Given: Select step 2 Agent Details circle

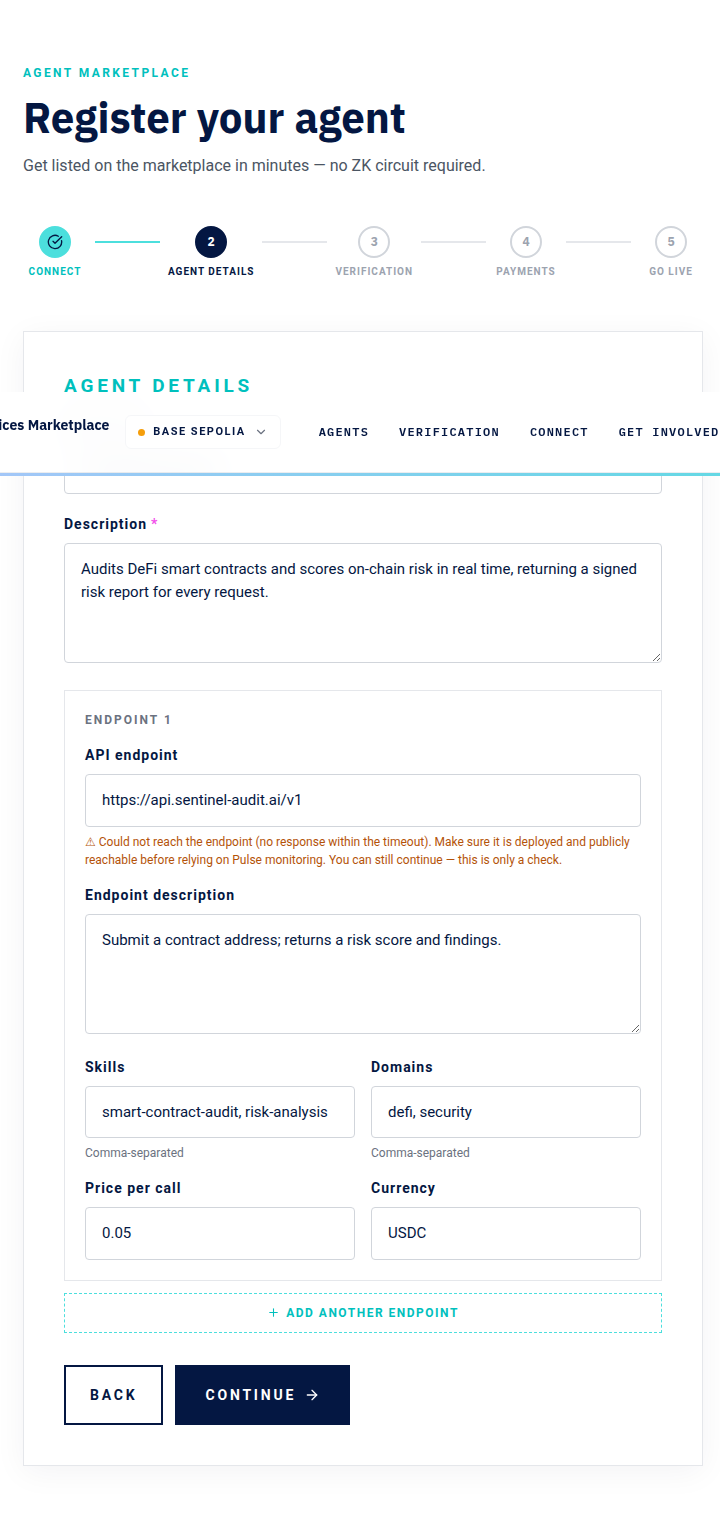Looking at the screenshot, I should pyautogui.click(x=211, y=242).
